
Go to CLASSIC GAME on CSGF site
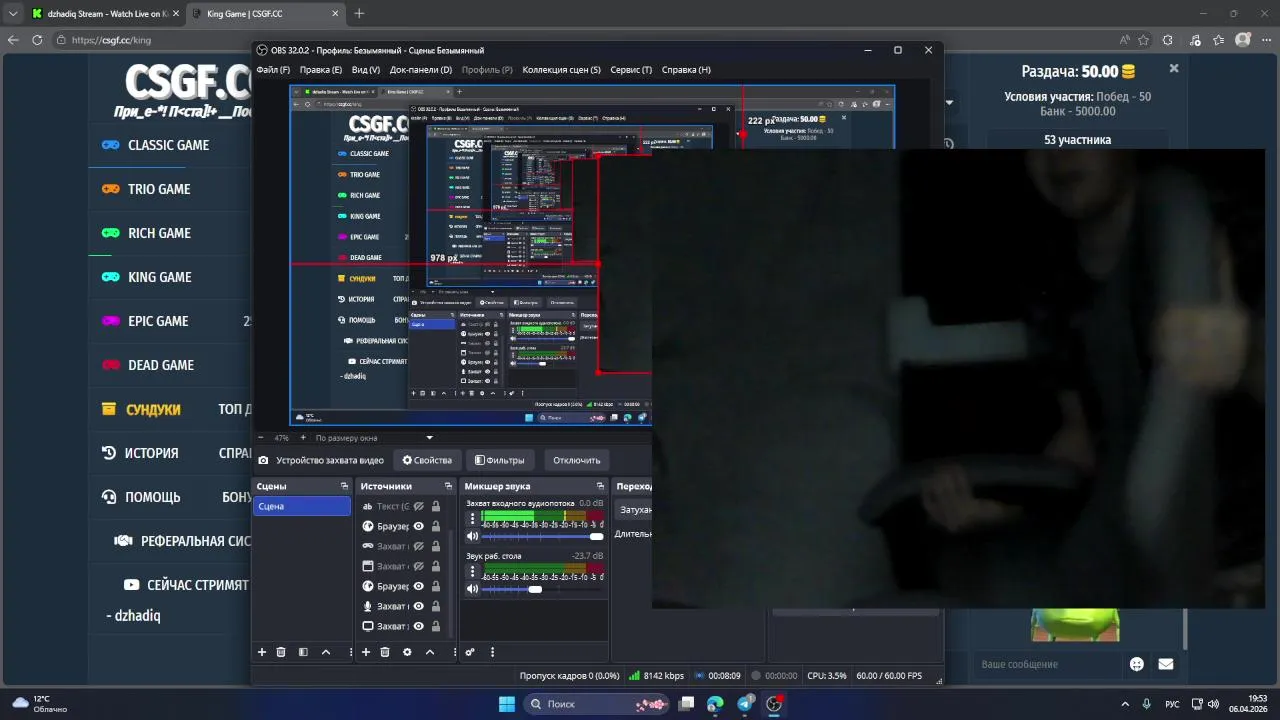coord(168,145)
